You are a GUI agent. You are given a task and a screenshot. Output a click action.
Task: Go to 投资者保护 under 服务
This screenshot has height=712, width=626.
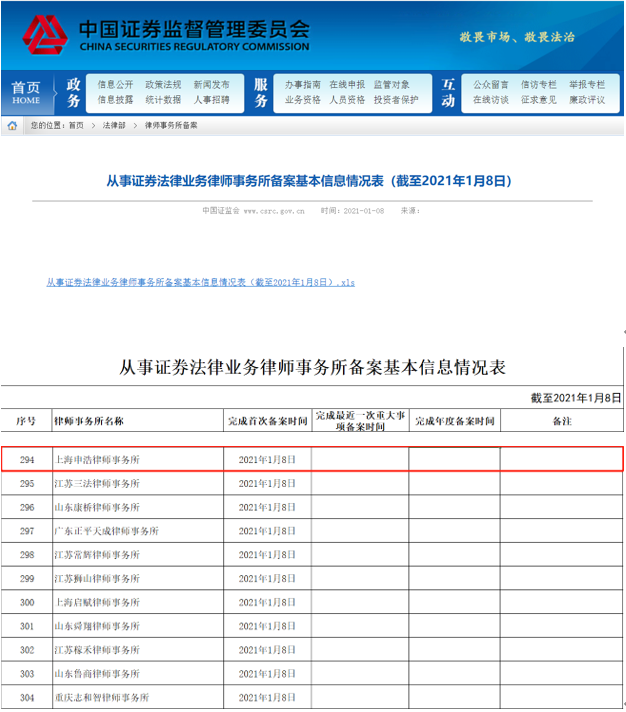click(x=396, y=99)
